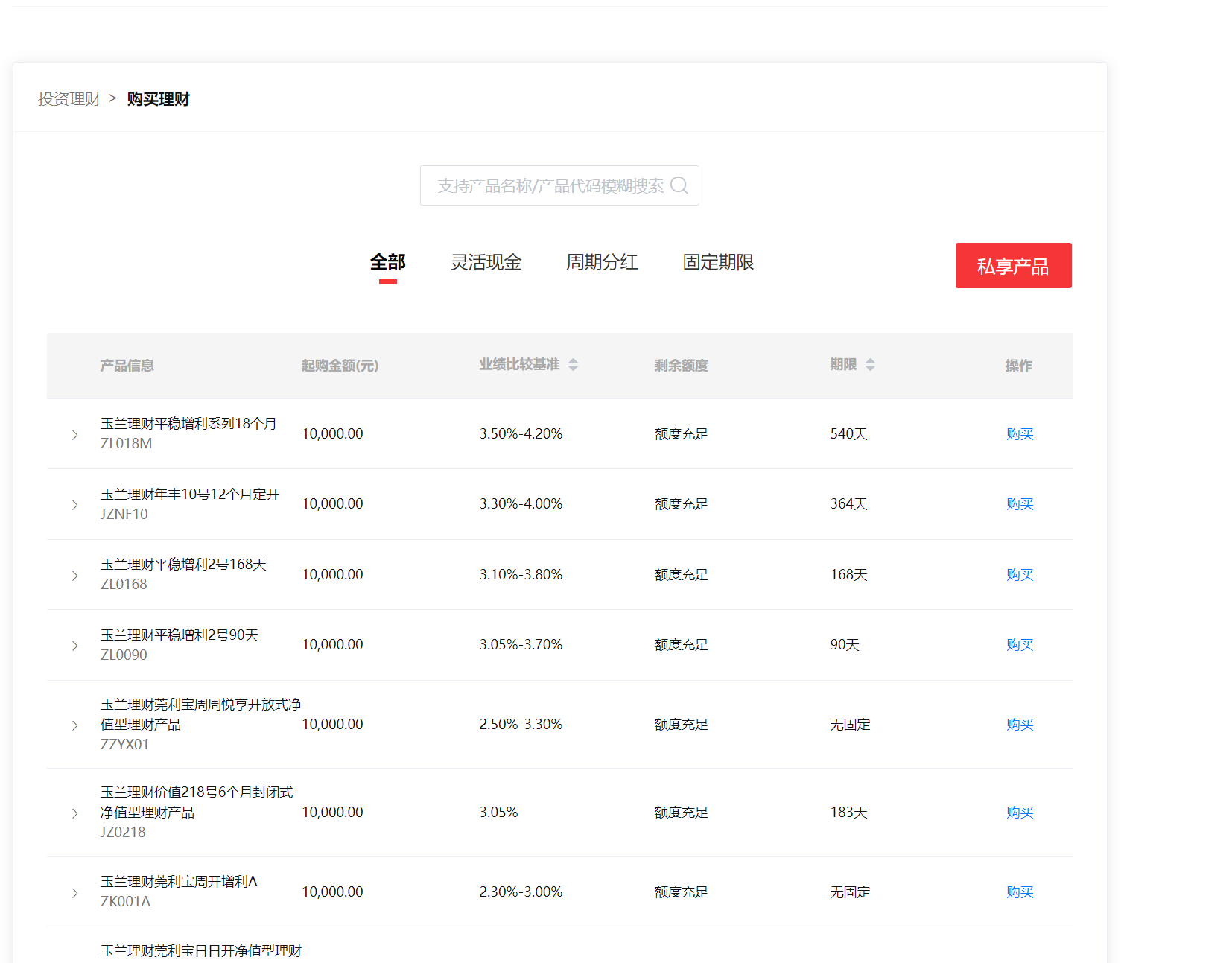Buy product 玉兰理财平稳增利2号90天
The width and height of the screenshot is (1232, 963).
[x=1020, y=645]
